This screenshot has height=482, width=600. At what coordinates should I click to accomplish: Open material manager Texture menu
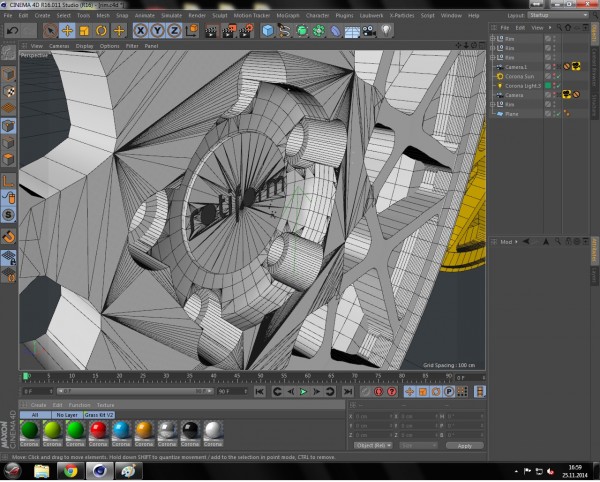[105, 405]
